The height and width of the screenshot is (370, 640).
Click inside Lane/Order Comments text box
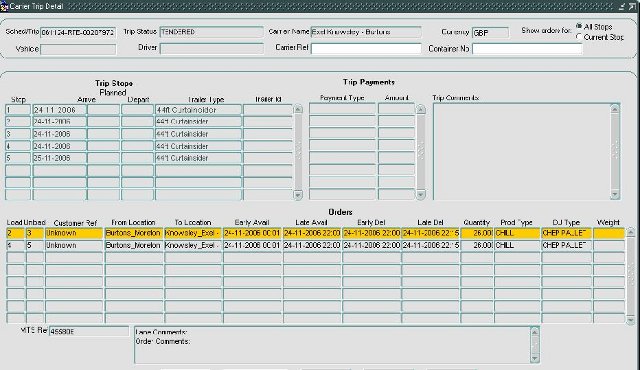coord(332,345)
